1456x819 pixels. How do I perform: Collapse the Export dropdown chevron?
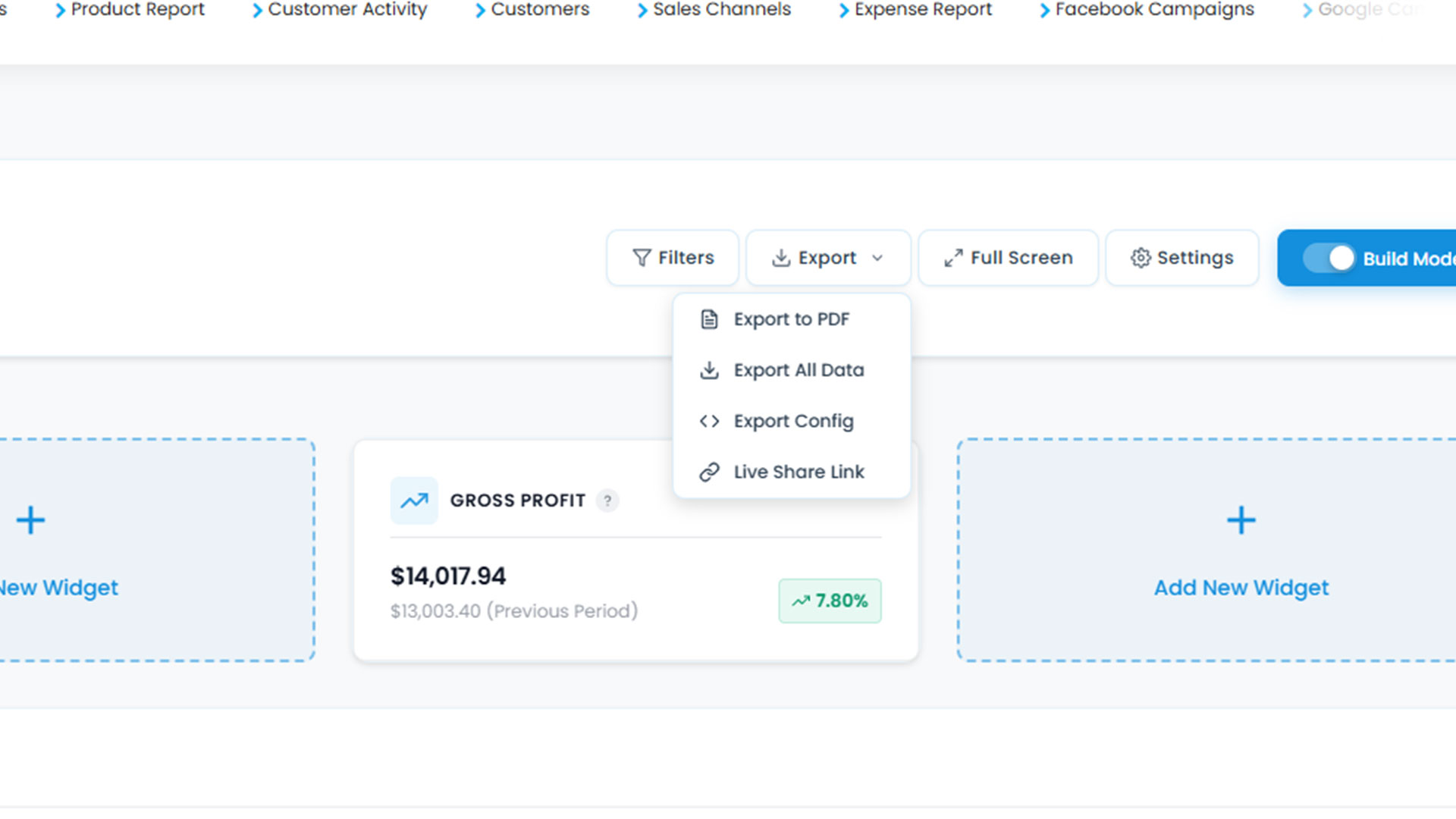877,258
